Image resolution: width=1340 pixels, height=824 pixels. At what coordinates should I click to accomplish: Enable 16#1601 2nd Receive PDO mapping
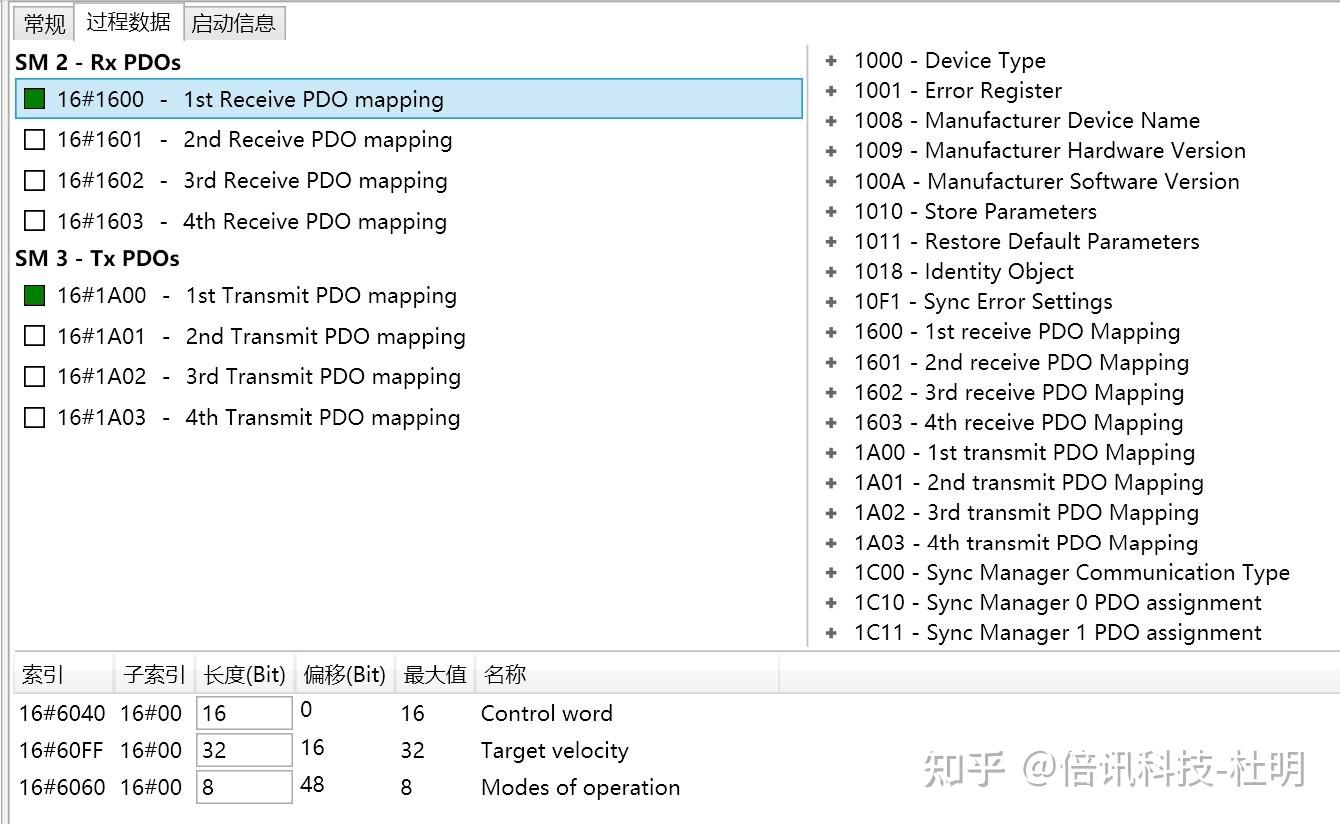pyautogui.click(x=33, y=139)
